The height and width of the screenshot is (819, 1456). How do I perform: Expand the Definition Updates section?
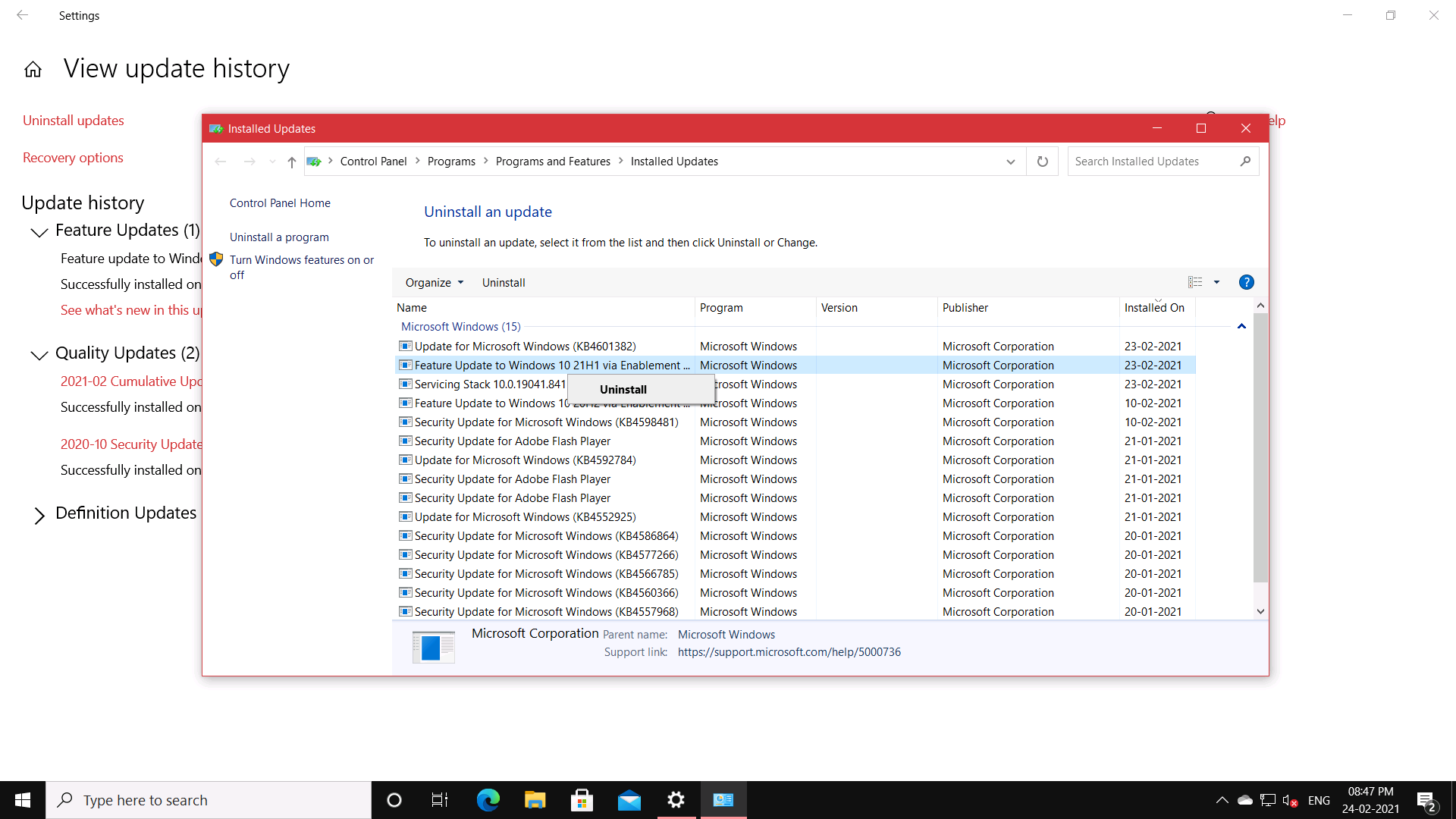(38, 513)
